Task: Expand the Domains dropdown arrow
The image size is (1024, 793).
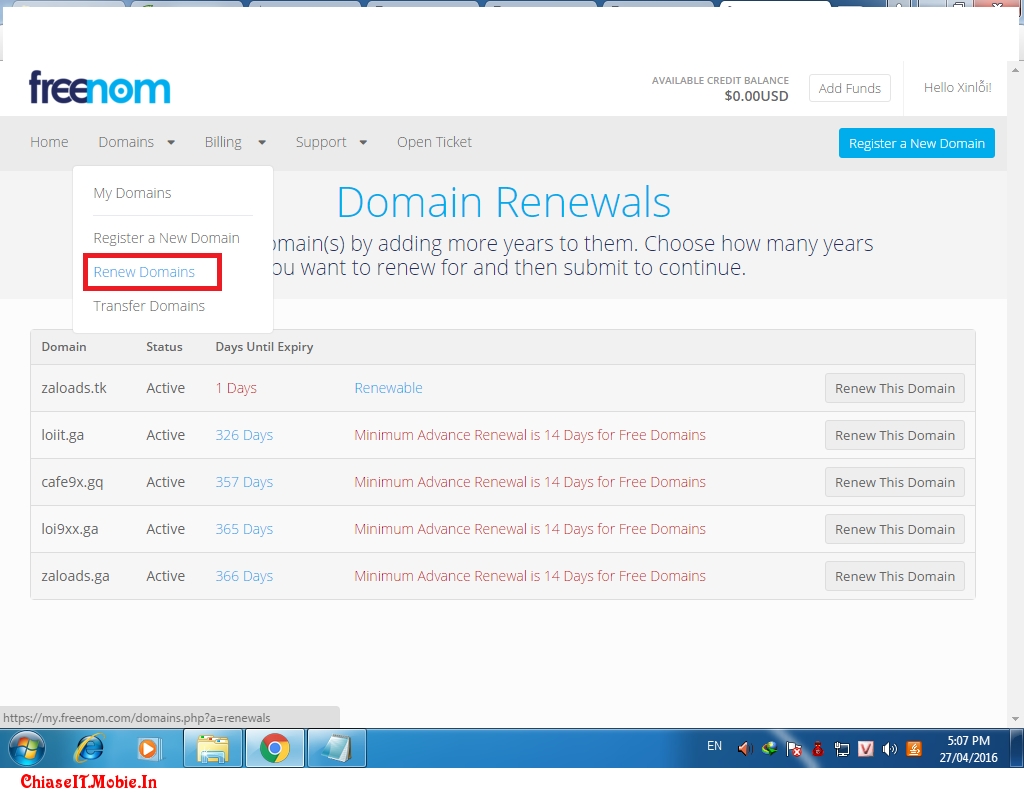Action: point(171,142)
